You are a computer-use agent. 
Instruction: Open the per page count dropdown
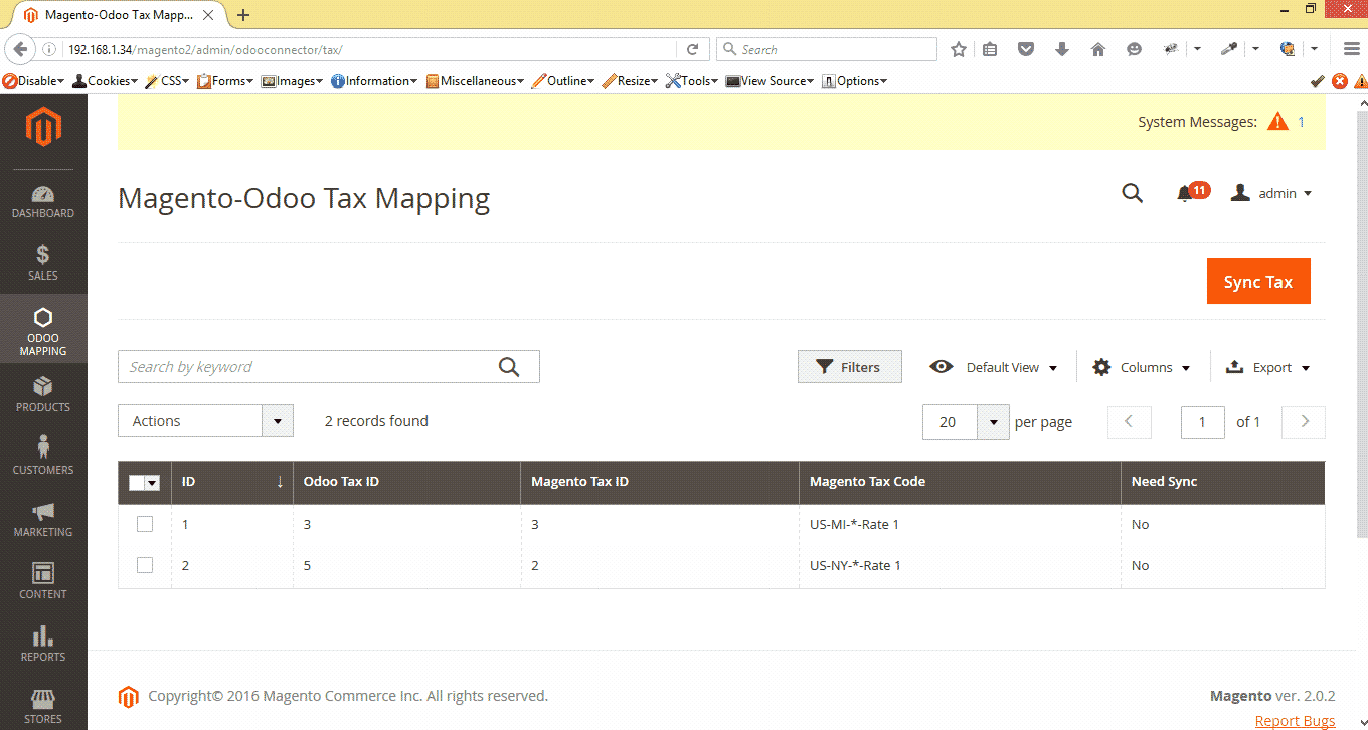(x=993, y=422)
